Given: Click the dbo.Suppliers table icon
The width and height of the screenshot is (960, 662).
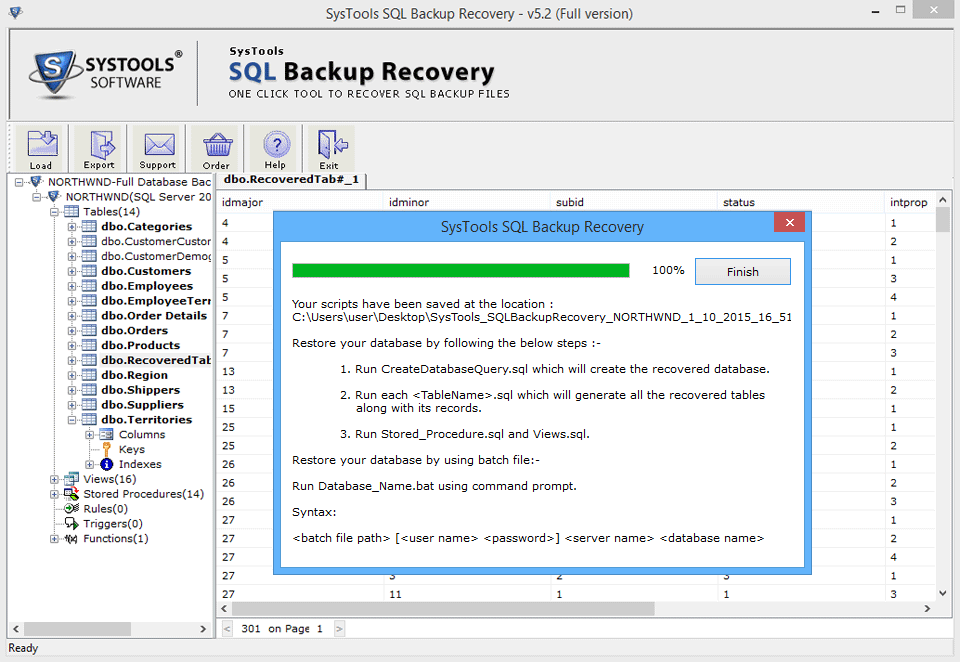Looking at the screenshot, I should click(89, 405).
